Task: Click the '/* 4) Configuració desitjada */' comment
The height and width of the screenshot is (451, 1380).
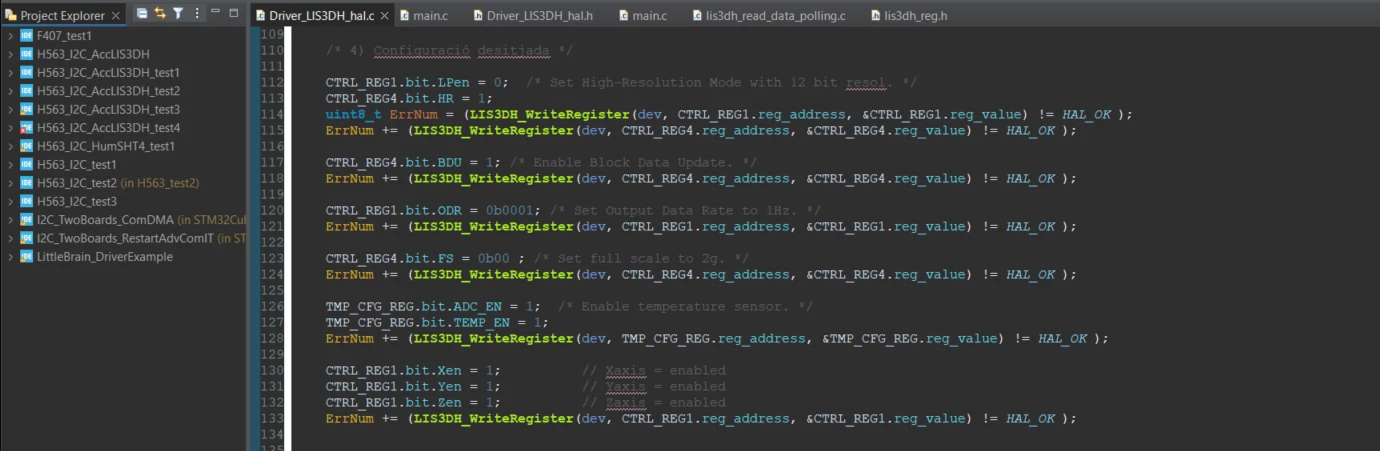Action: tap(449, 50)
